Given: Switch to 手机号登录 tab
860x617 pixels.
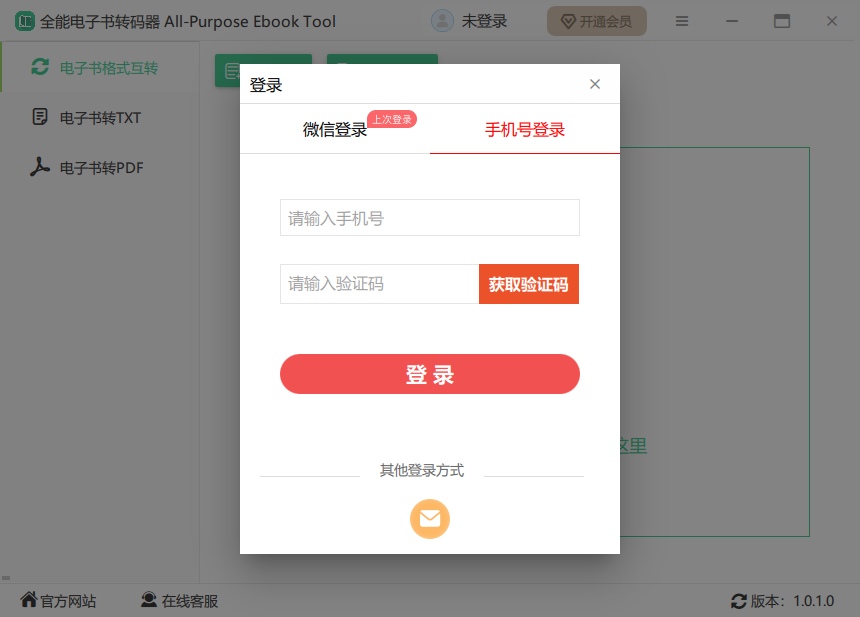Looking at the screenshot, I should (525, 129).
